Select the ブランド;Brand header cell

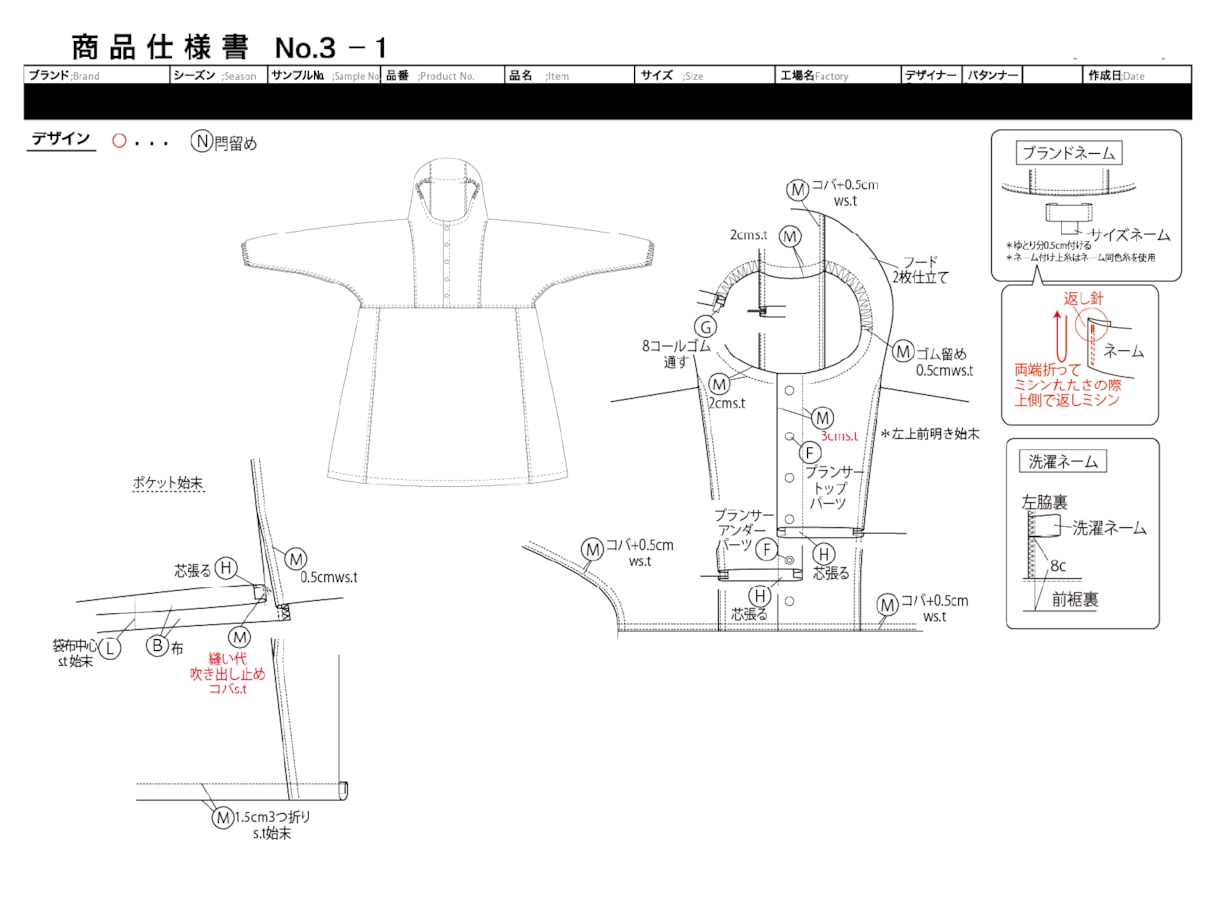point(97,75)
